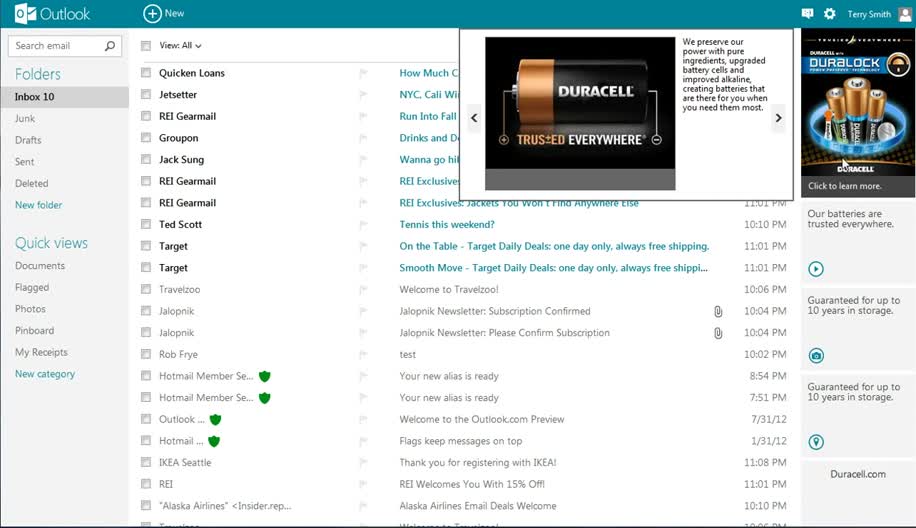Screen dimensions: 916x528
Task: Click shield on Hotmail Member 8:54 PM email
Action: pos(265,376)
